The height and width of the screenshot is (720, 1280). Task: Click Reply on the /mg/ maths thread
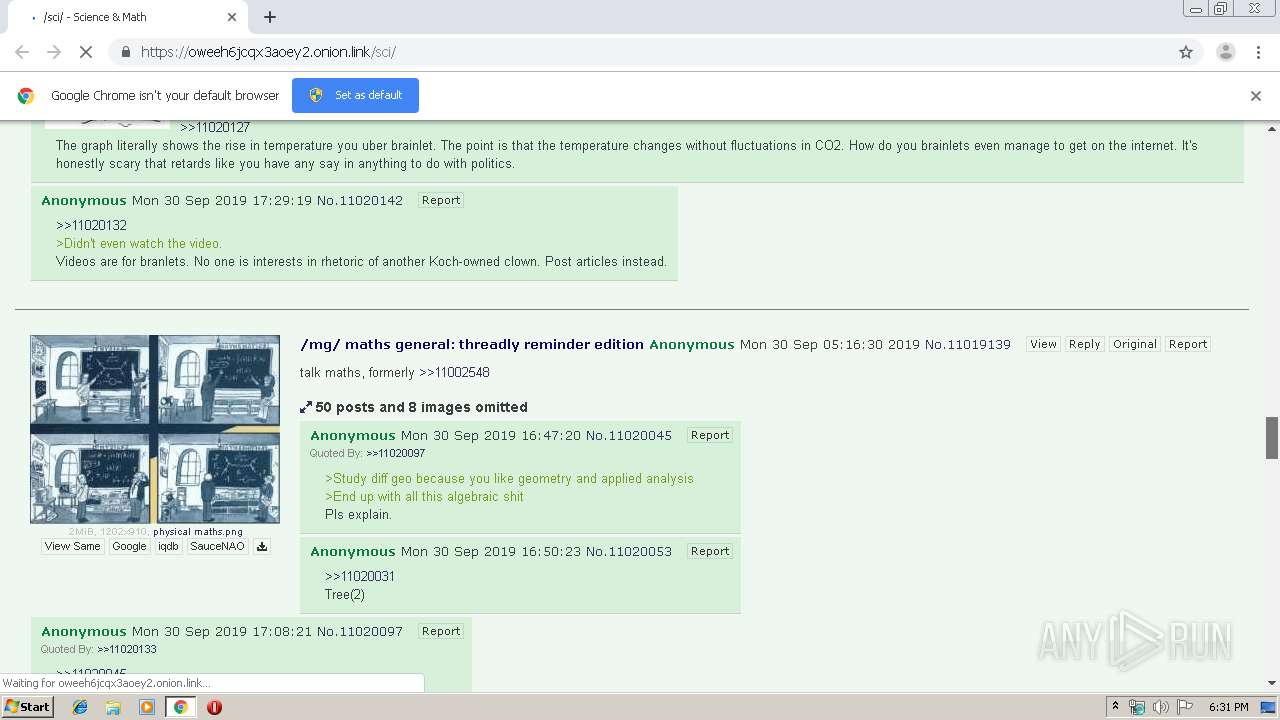click(x=1084, y=344)
